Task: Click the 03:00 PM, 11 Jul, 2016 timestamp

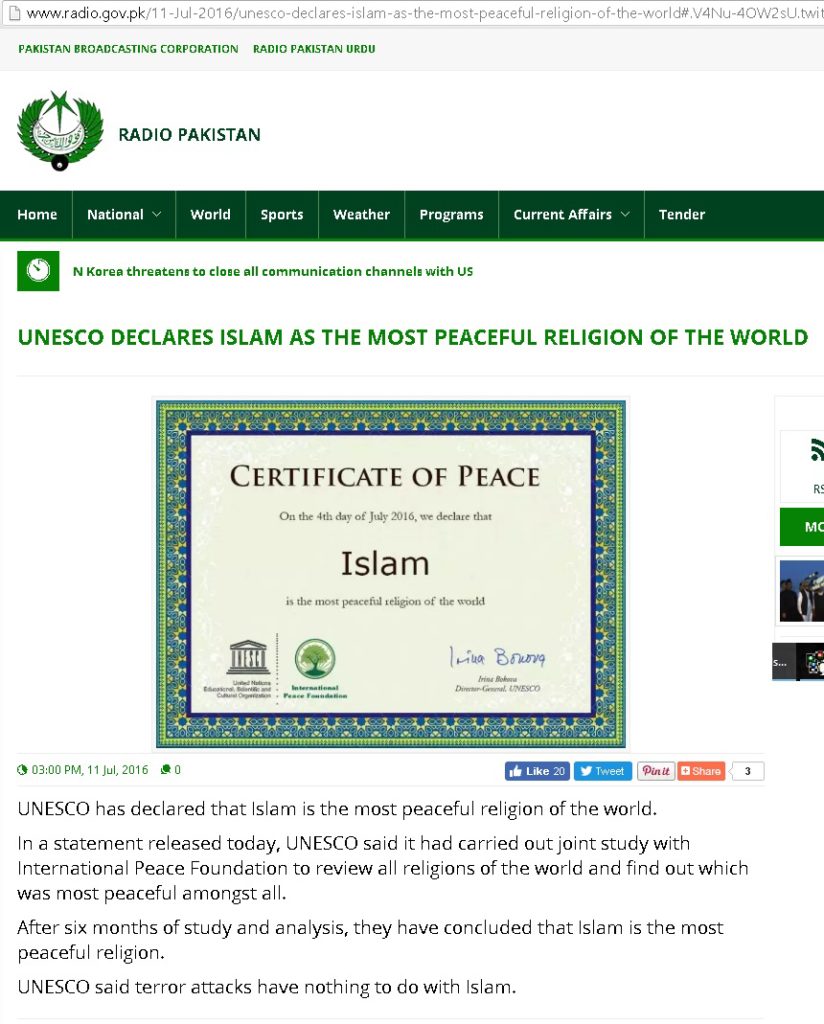Action: 90,769
